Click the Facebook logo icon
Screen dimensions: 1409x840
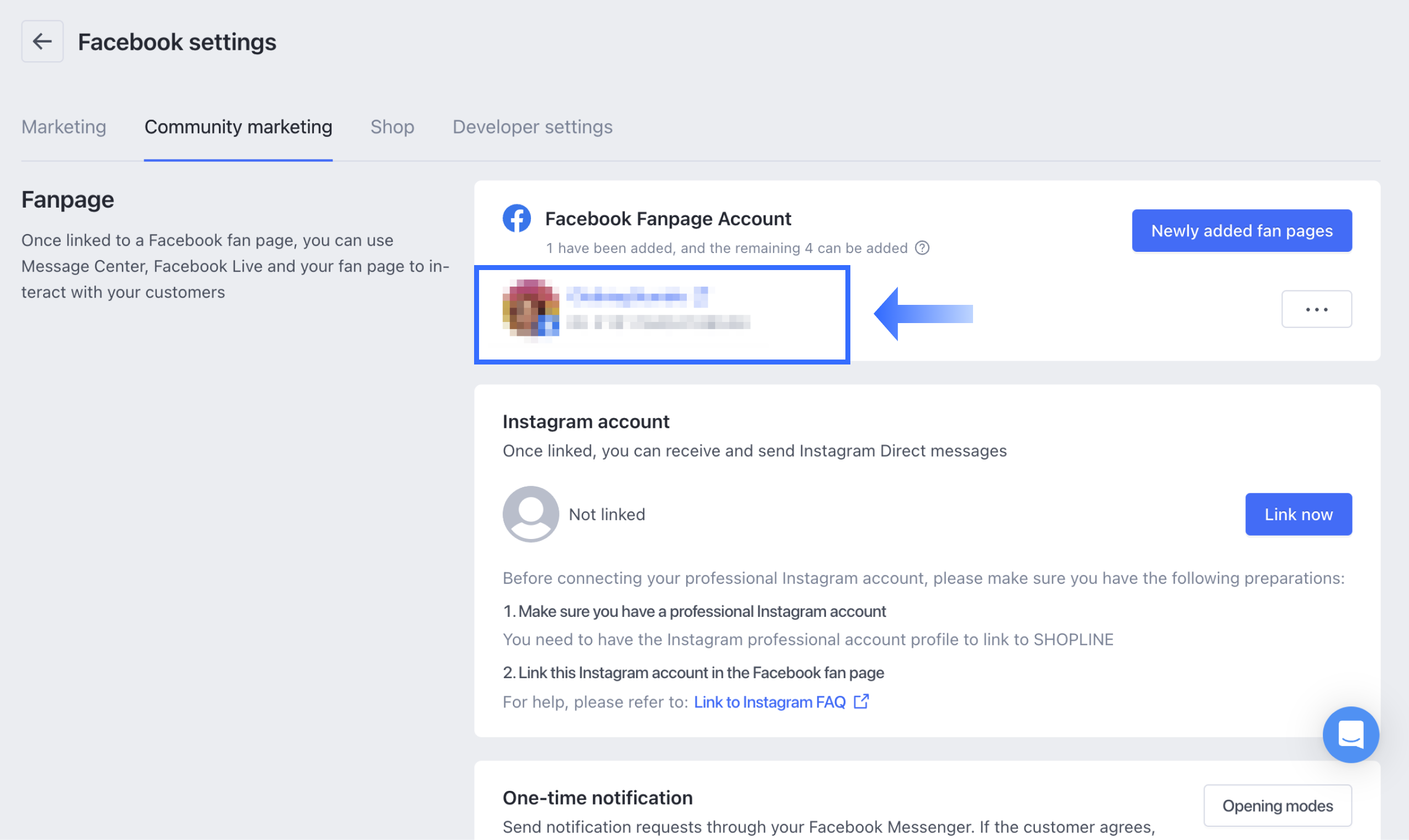click(517, 219)
